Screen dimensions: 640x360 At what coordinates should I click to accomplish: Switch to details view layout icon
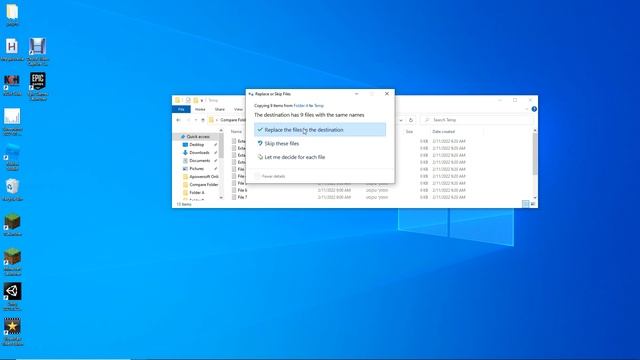(x=526, y=204)
